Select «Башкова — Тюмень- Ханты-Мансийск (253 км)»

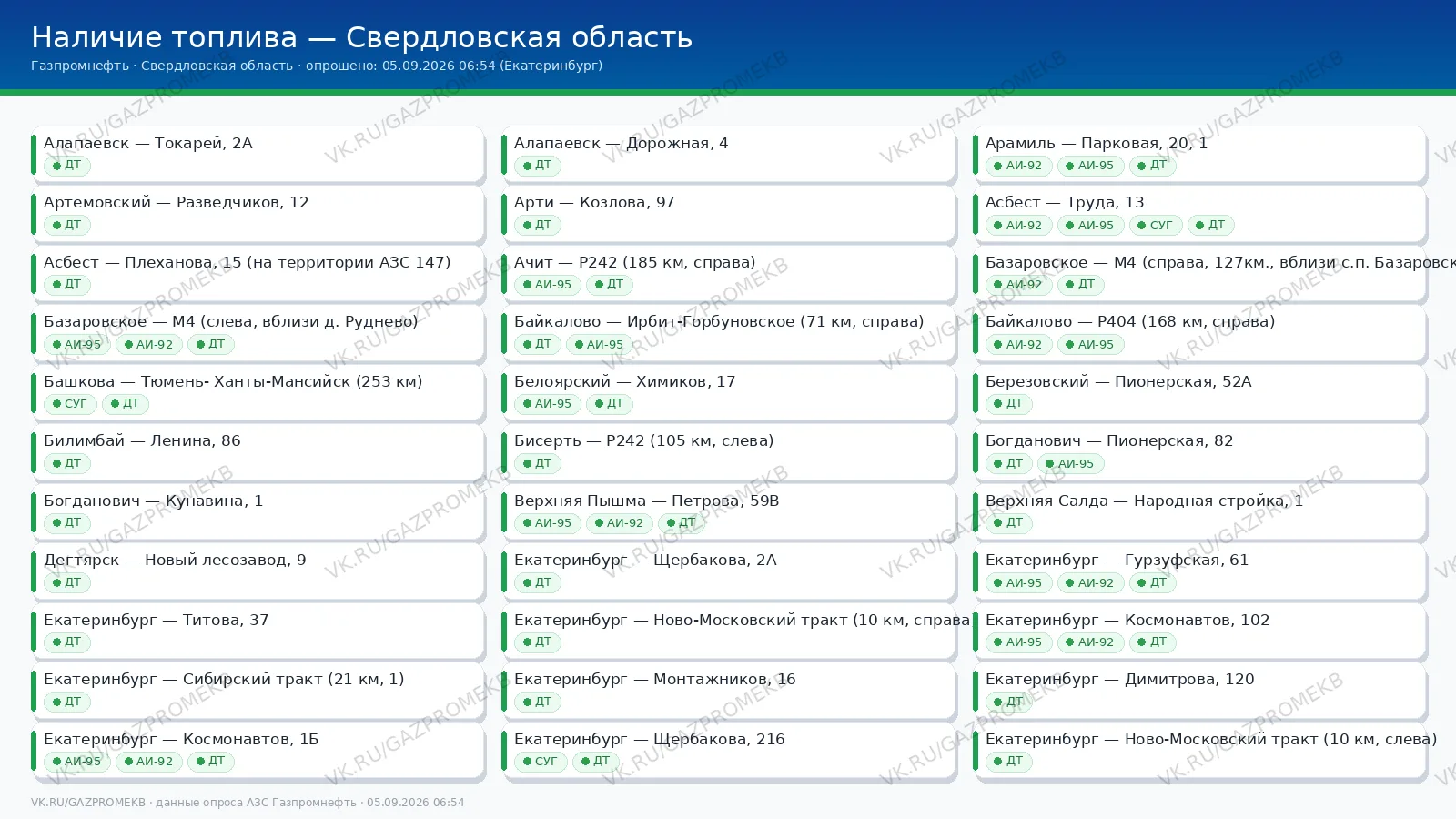233,381
